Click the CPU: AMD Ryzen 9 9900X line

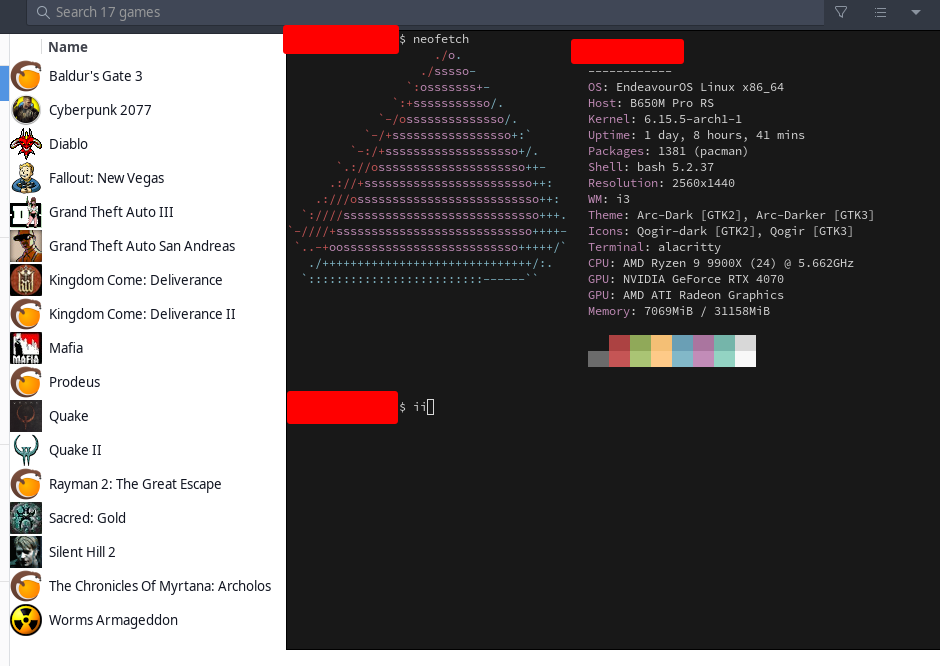(x=721, y=263)
